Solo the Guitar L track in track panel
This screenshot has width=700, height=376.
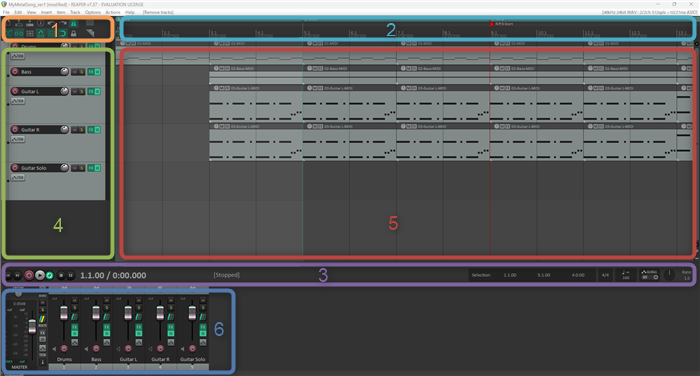click(x=81, y=92)
